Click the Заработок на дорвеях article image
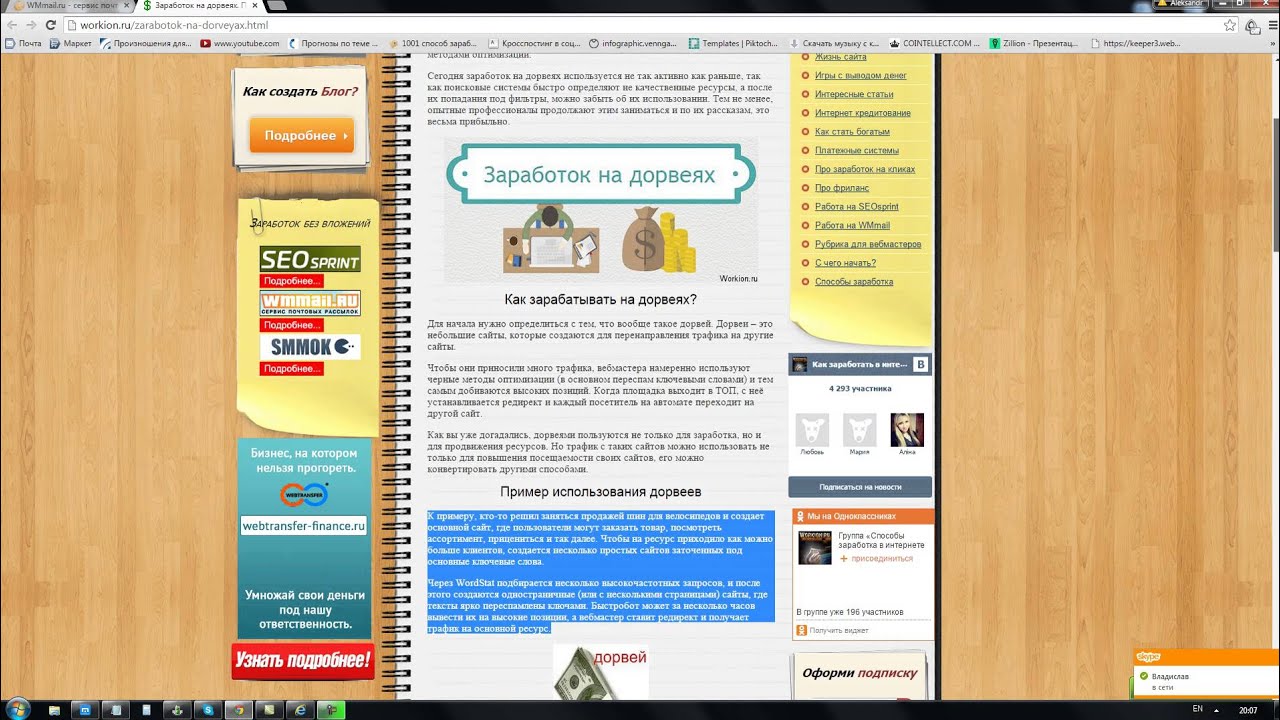 pyautogui.click(x=600, y=212)
